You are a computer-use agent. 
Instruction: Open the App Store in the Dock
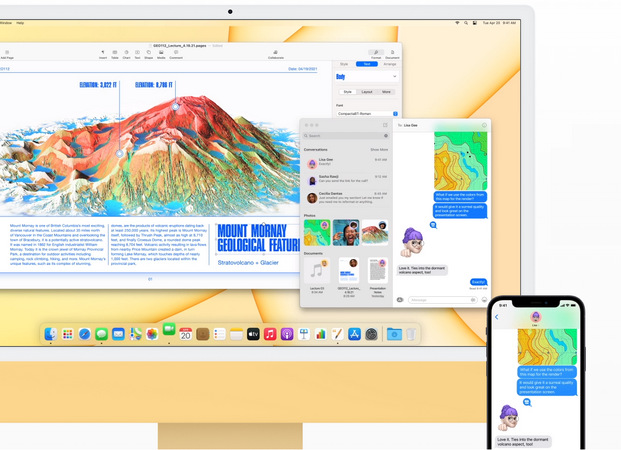click(x=354, y=334)
